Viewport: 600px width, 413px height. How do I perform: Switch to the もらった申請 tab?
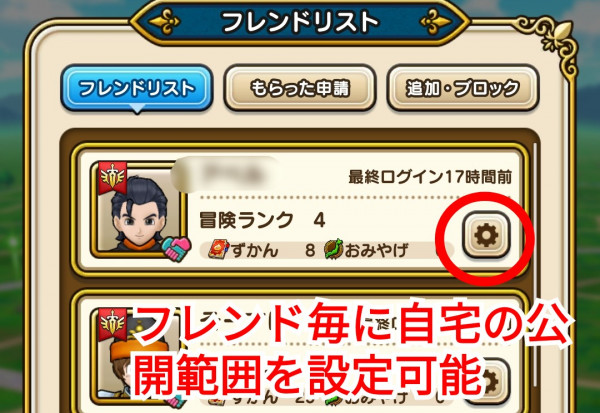tap(300, 88)
